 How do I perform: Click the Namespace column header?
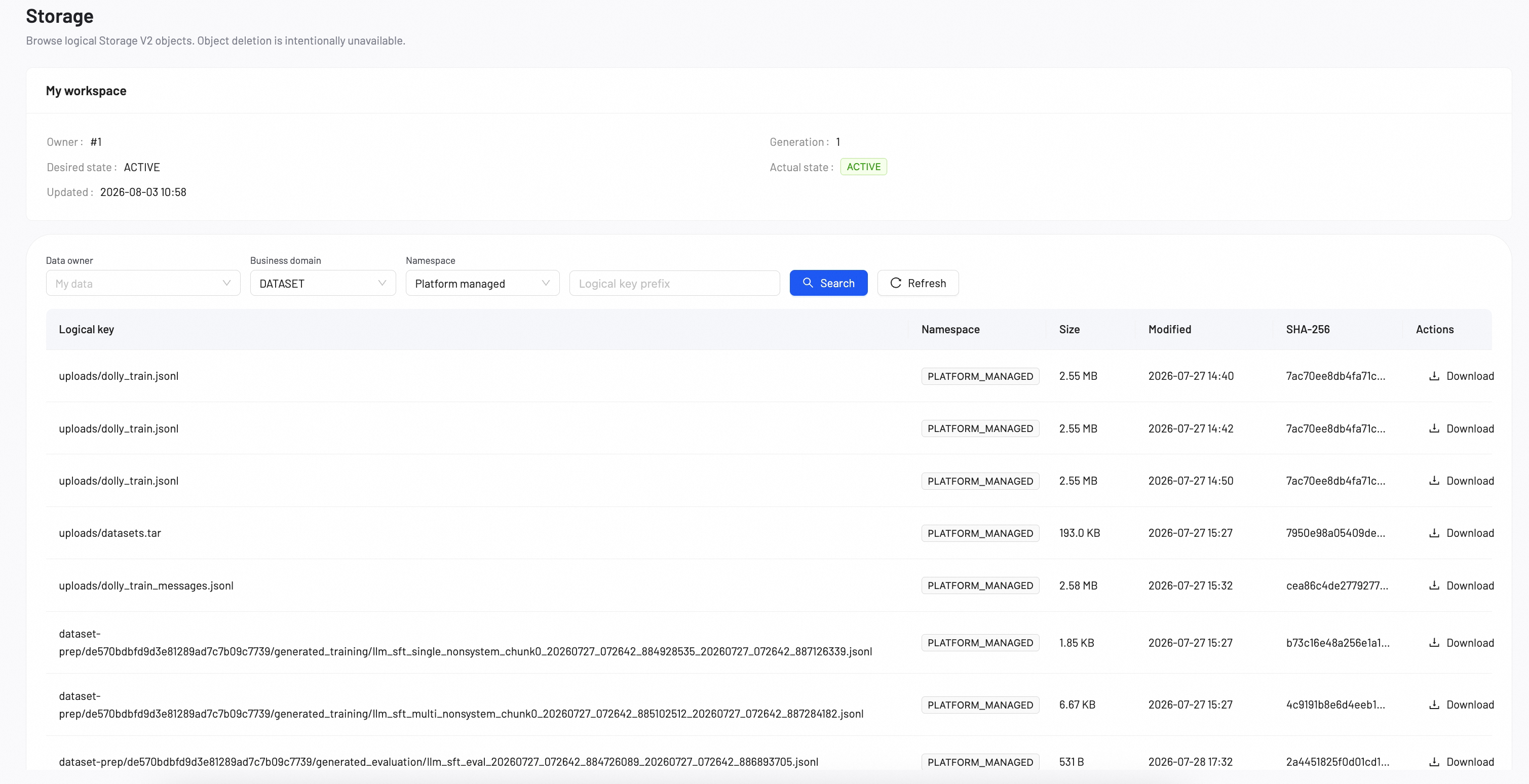950,329
